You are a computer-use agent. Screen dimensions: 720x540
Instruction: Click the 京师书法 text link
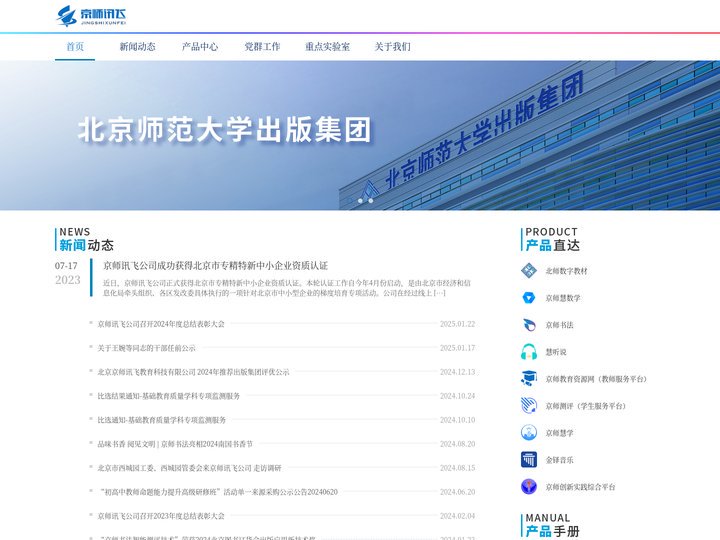(x=559, y=325)
